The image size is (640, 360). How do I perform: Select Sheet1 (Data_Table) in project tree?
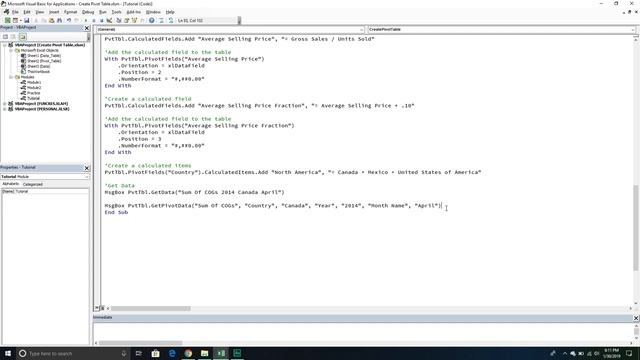[x=44, y=56]
